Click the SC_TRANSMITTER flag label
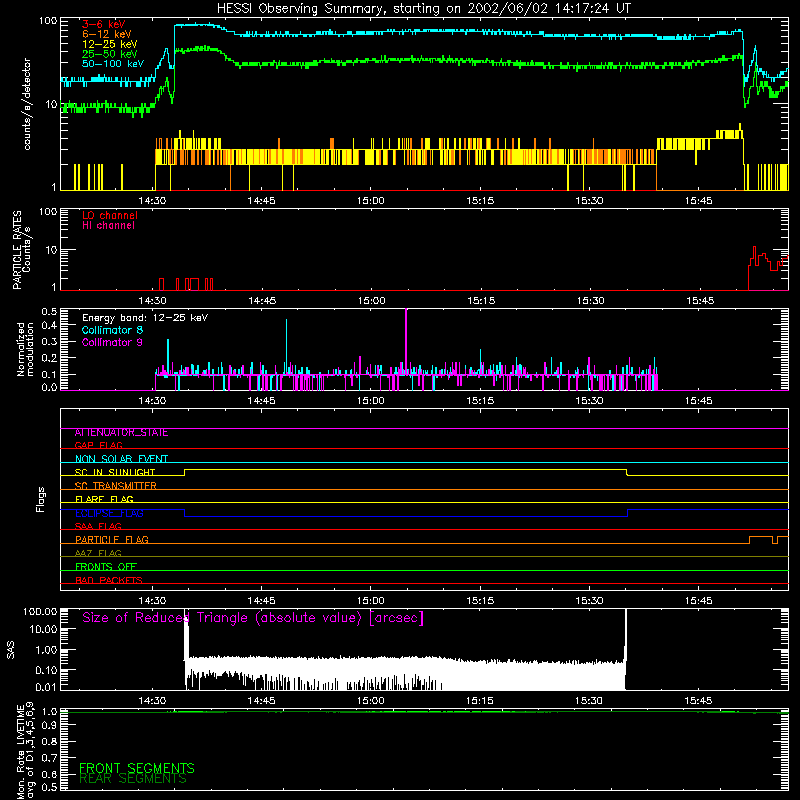Image resolution: width=800 pixels, height=800 pixels. tap(116, 486)
